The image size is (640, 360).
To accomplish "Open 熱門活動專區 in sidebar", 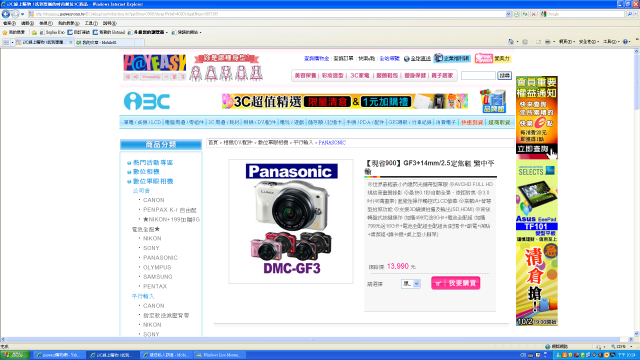I will (153, 162).
